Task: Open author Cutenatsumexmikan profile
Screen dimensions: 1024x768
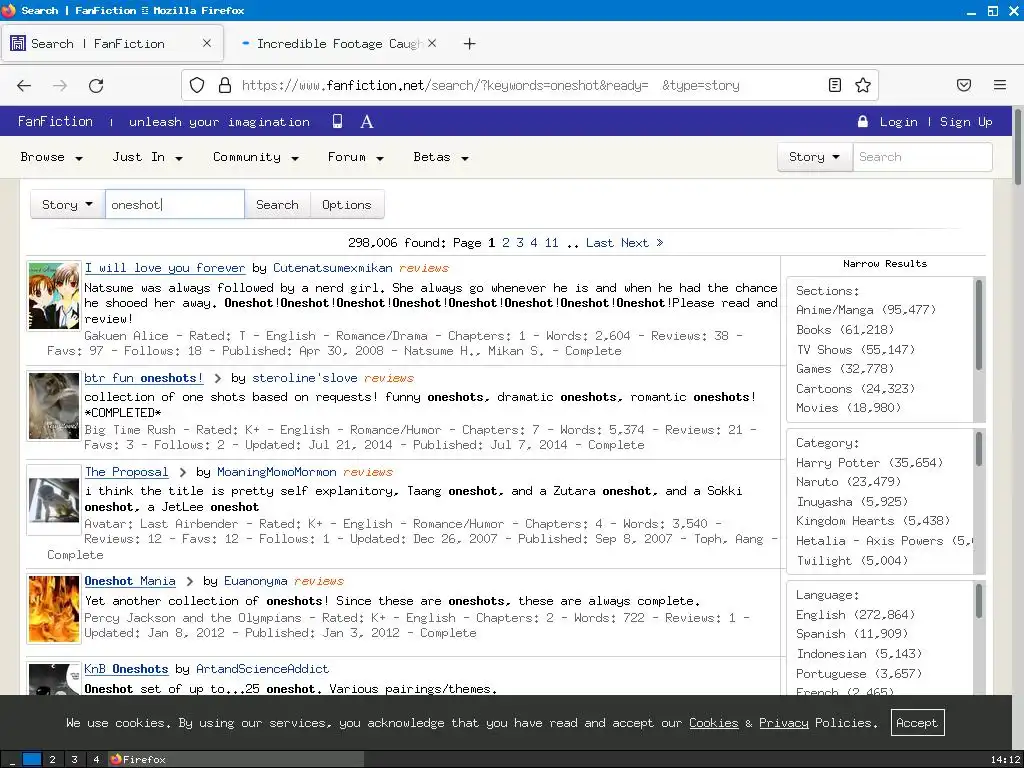Action: click(333, 268)
